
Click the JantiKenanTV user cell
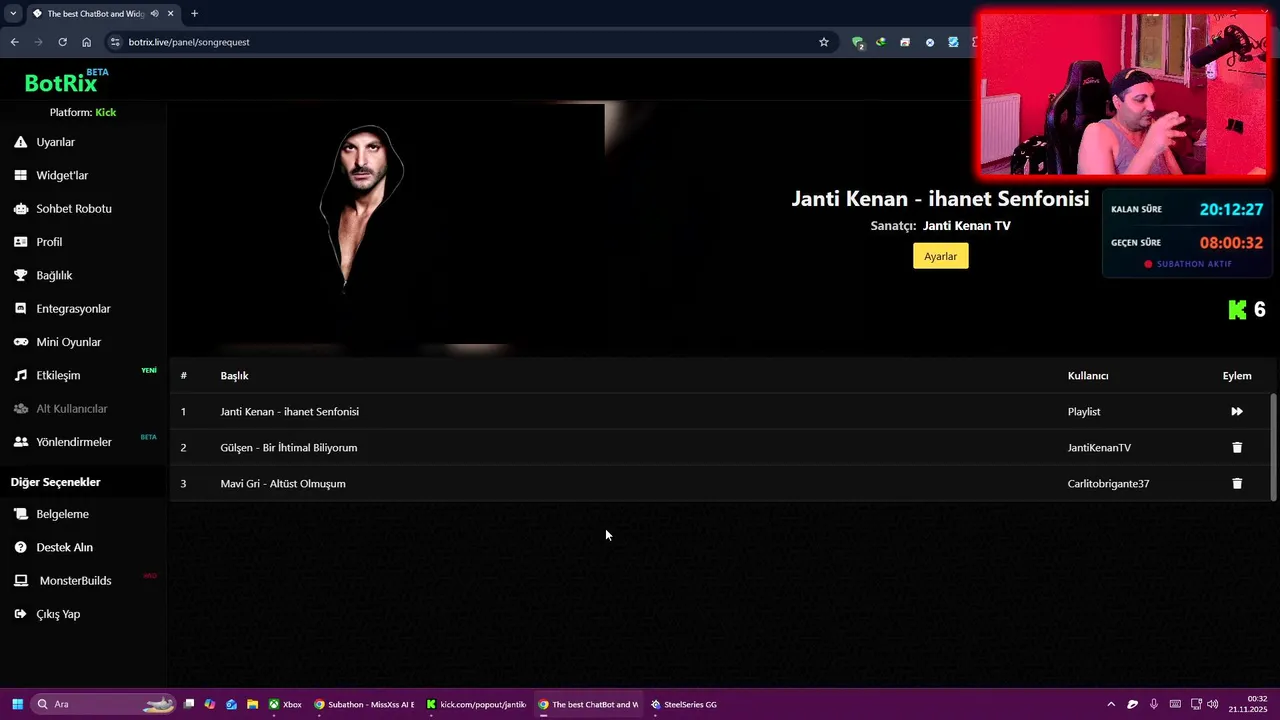pos(1099,448)
